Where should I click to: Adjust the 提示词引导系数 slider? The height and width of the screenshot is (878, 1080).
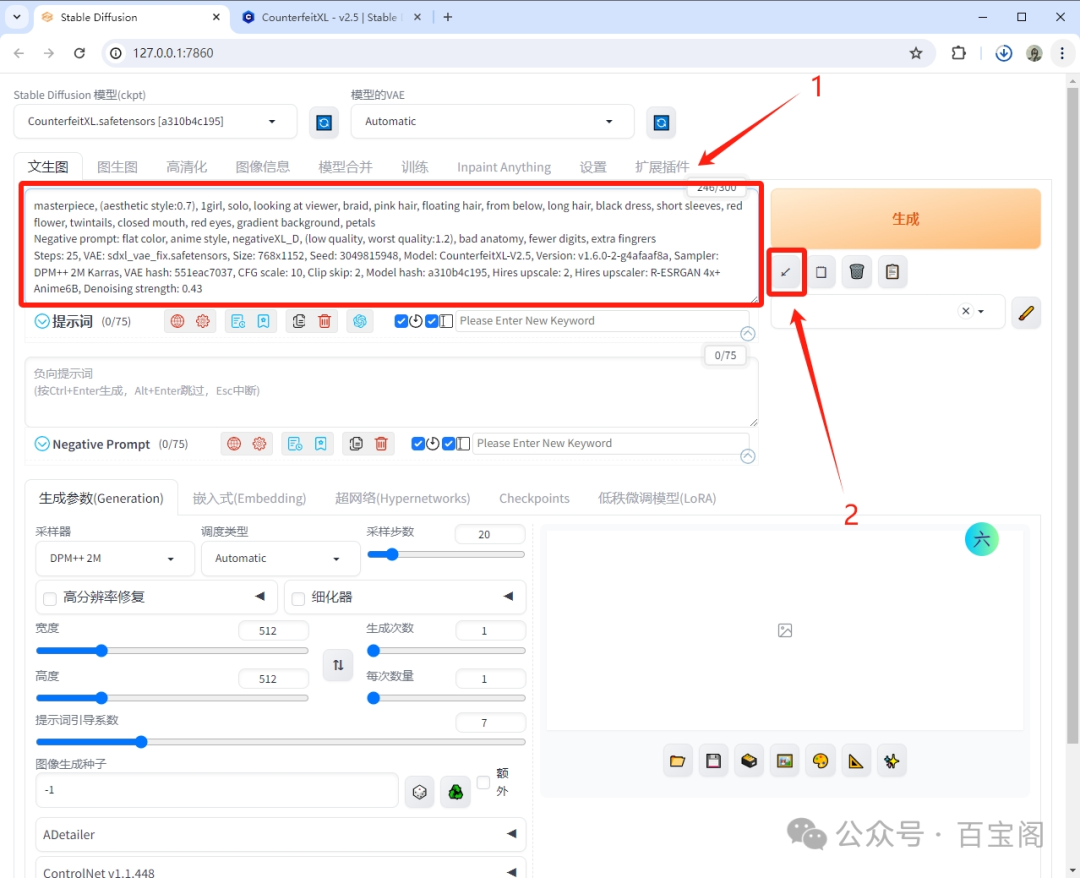point(280,742)
